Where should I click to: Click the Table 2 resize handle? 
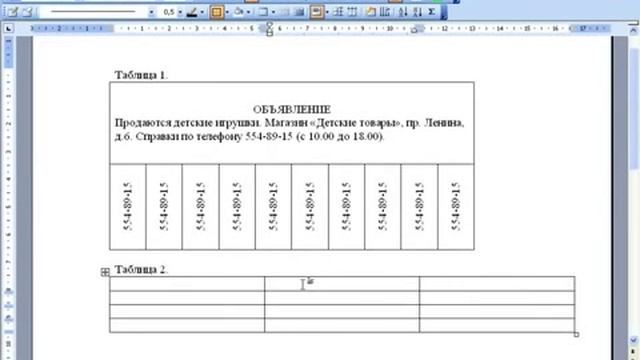[x=576, y=335]
